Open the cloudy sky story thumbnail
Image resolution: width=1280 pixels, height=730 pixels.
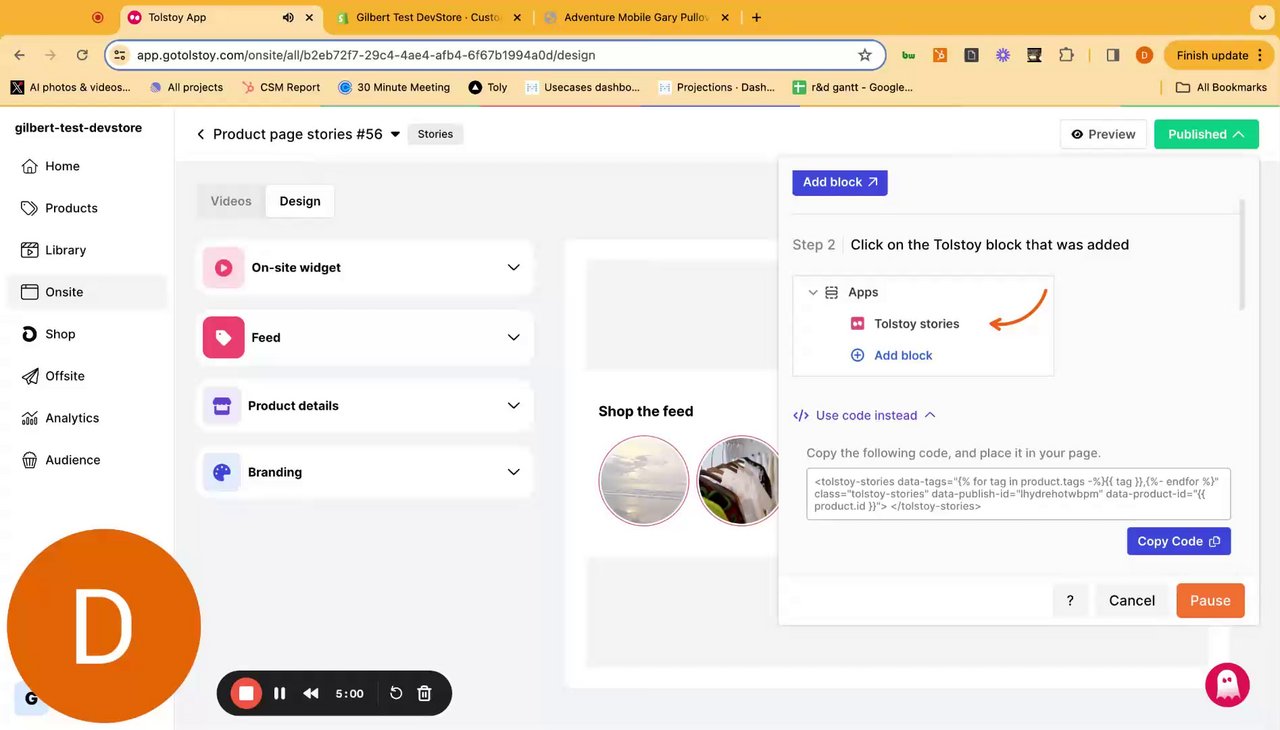click(x=644, y=480)
